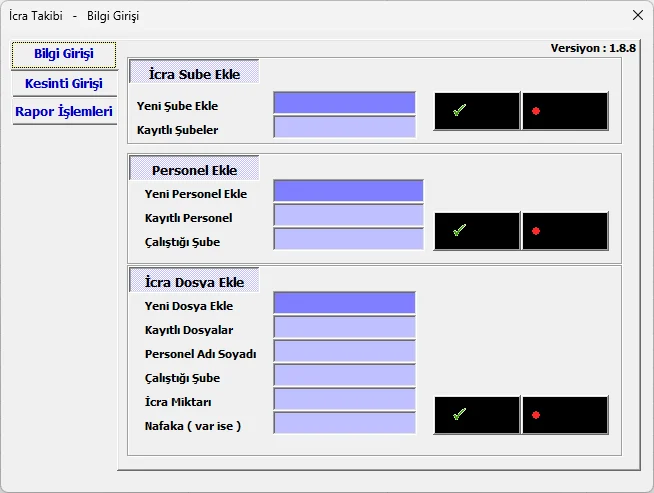The image size is (654, 493).
Task: Click the Yeni Dosya Ekle input field
Action: coord(344,303)
